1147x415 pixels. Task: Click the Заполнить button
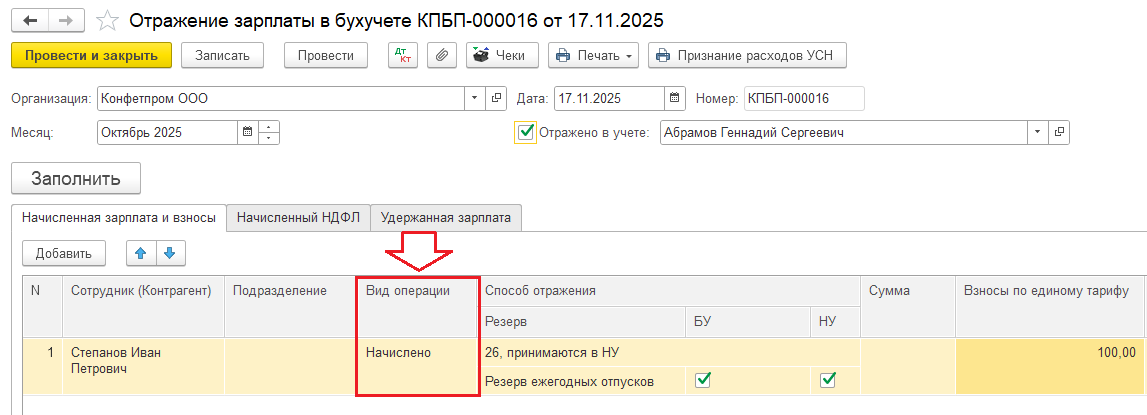(x=76, y=179)
